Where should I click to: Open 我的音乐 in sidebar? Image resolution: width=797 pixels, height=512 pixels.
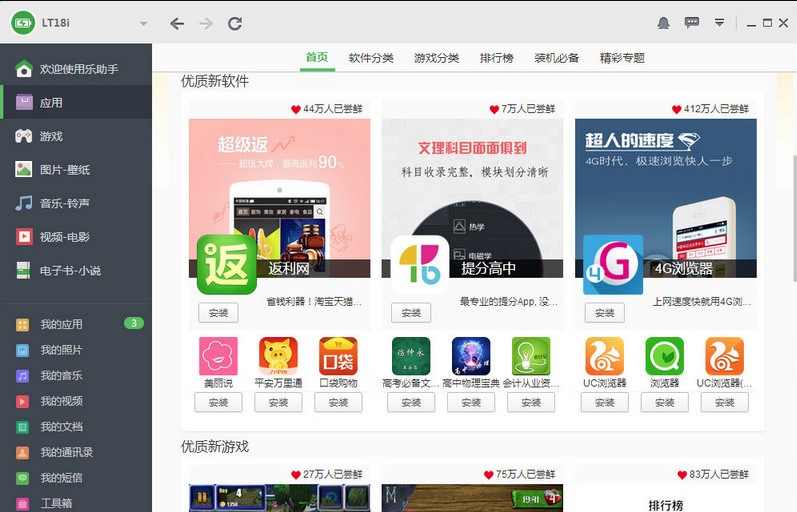coord(76,375)
